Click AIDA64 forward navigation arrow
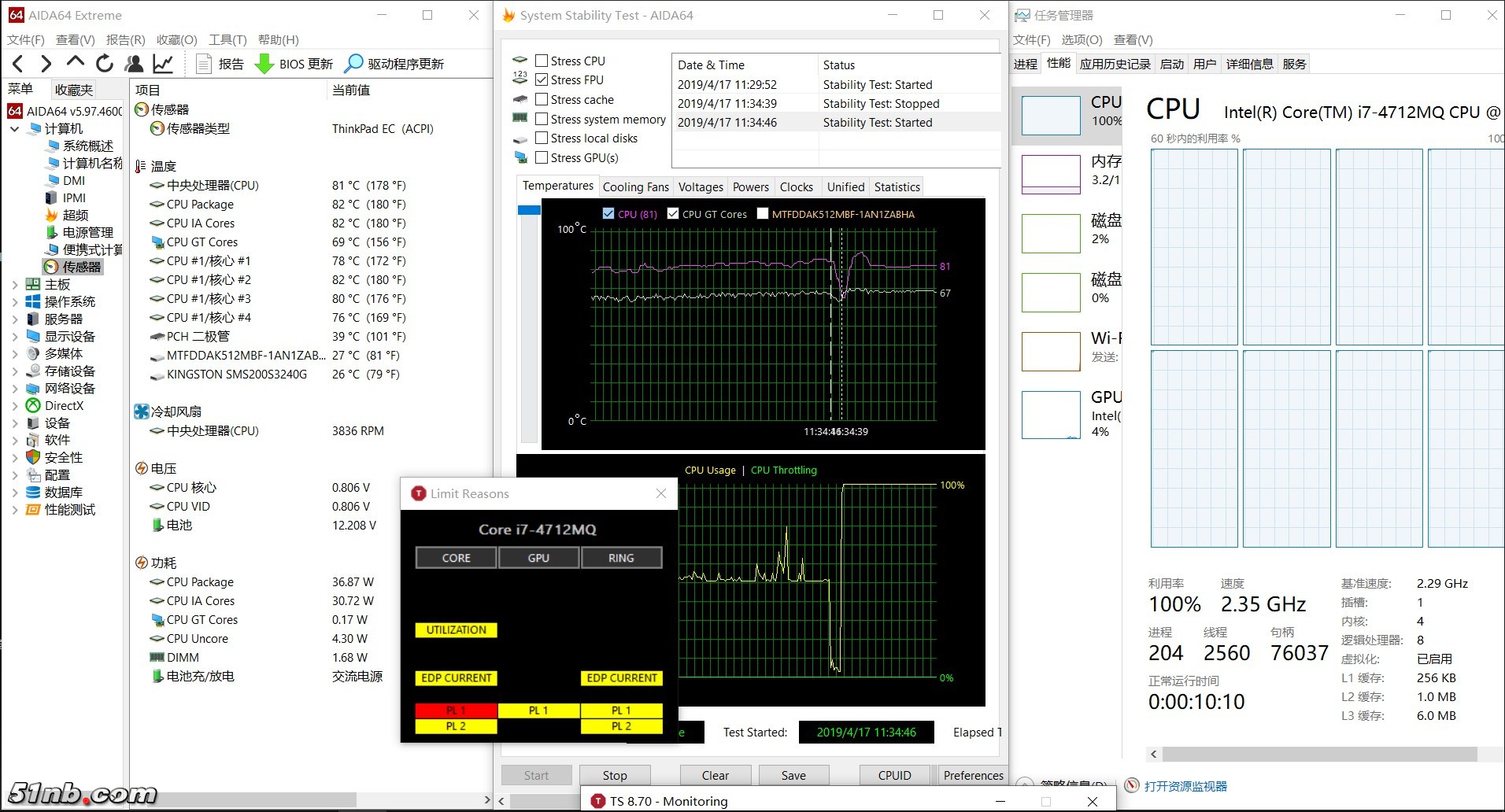 [46, 64]
